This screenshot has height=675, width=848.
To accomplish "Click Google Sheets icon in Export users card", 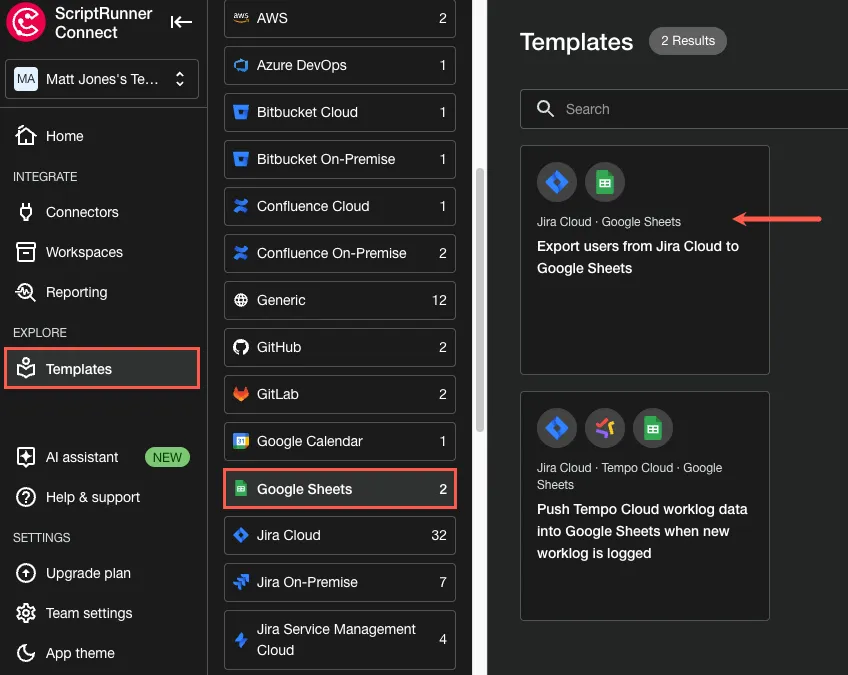I will (x=605, y=182).
